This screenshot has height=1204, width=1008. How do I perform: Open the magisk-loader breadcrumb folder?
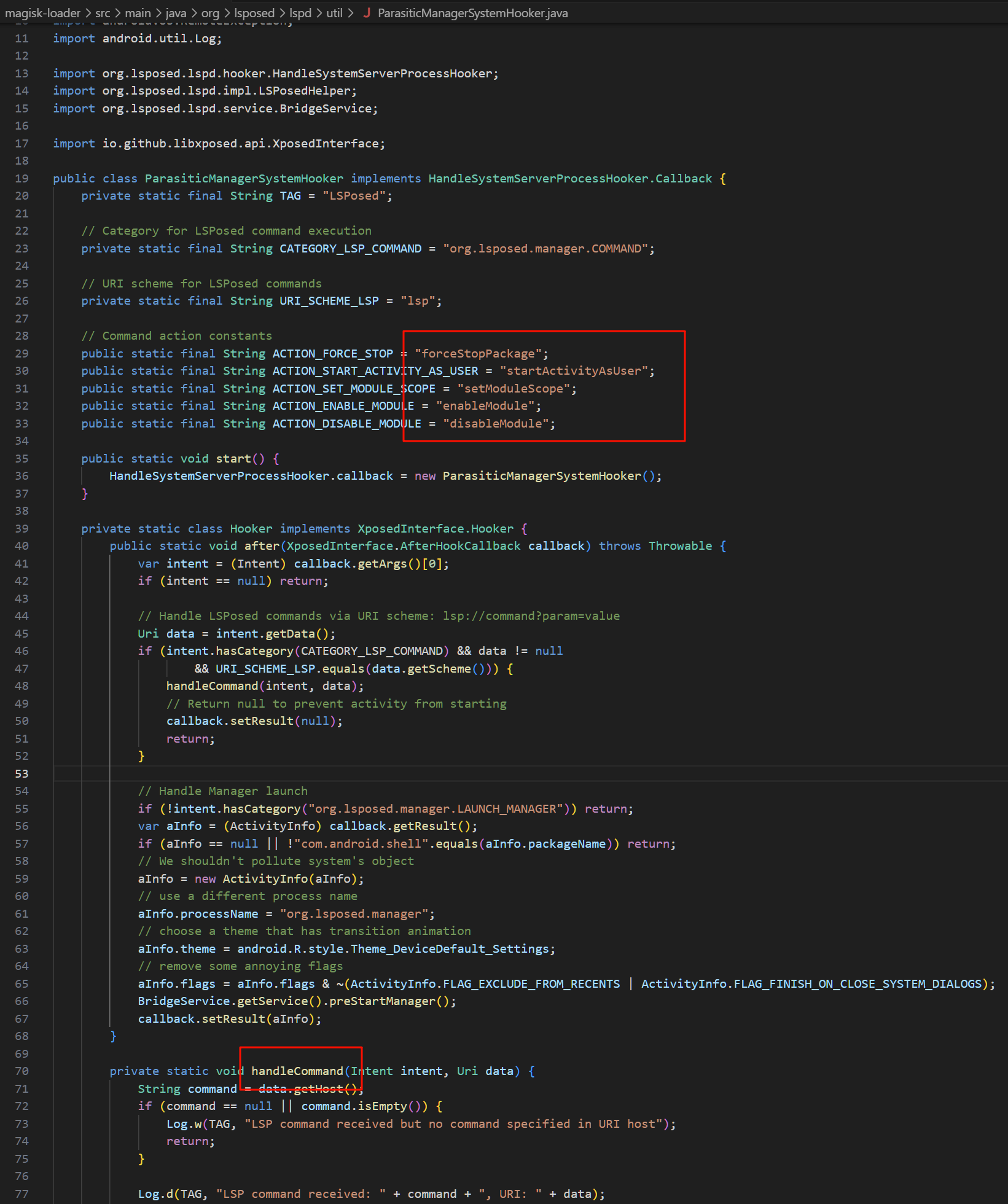pyautogui.click(x=42, y=13)
